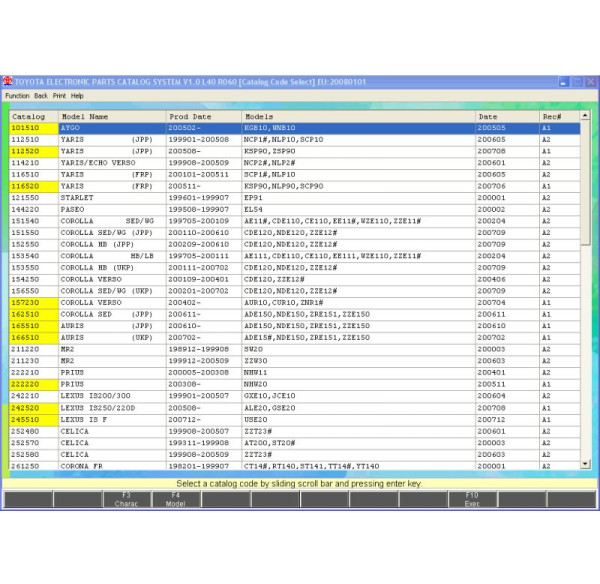Click the Toyota app icon in title bar
The width and height of the screenshot is (600, 584).
point(7,80)
